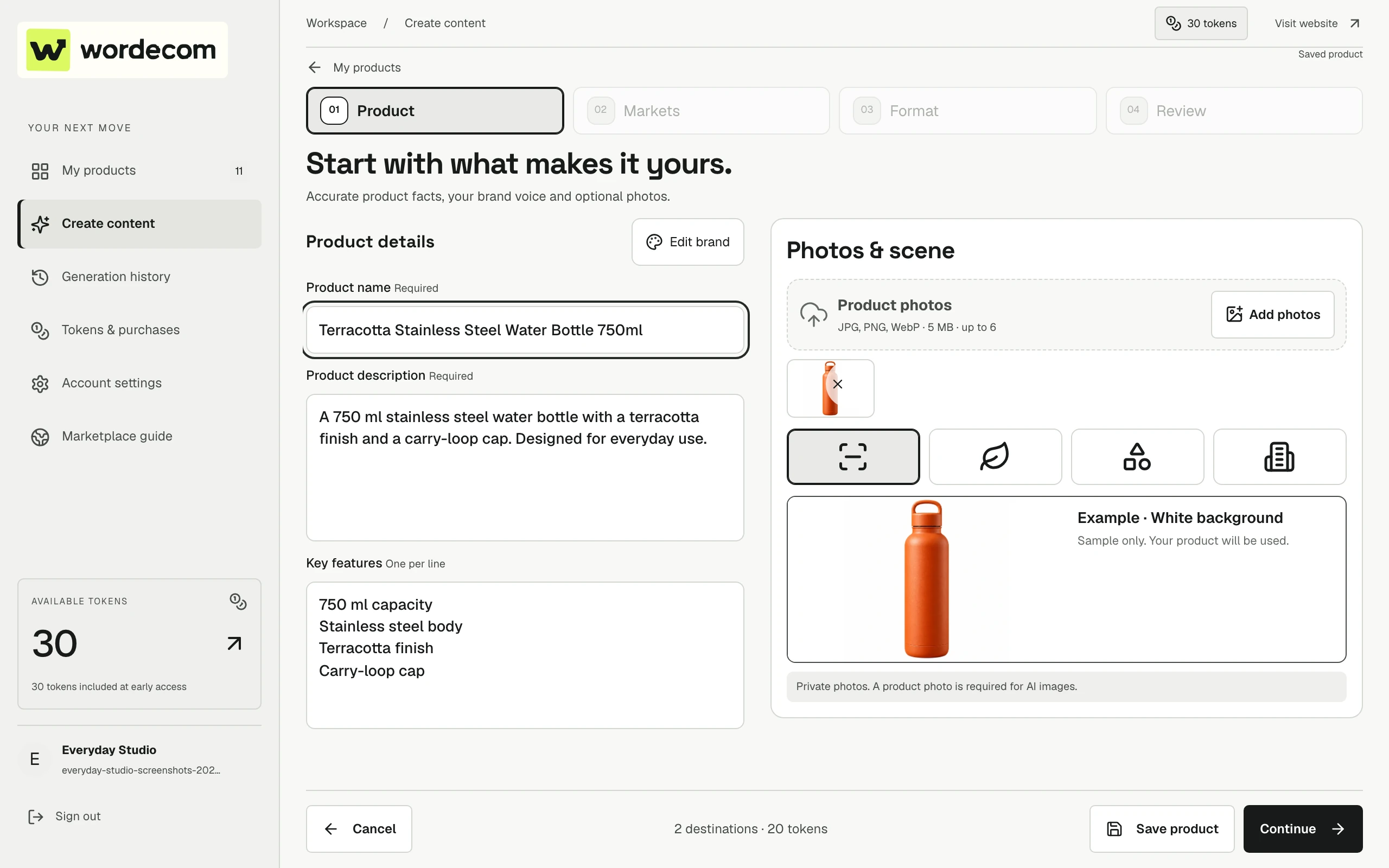Select the 01 Product step tab
This screenshot has width=1389, height=868.
[x=435, y=111]
